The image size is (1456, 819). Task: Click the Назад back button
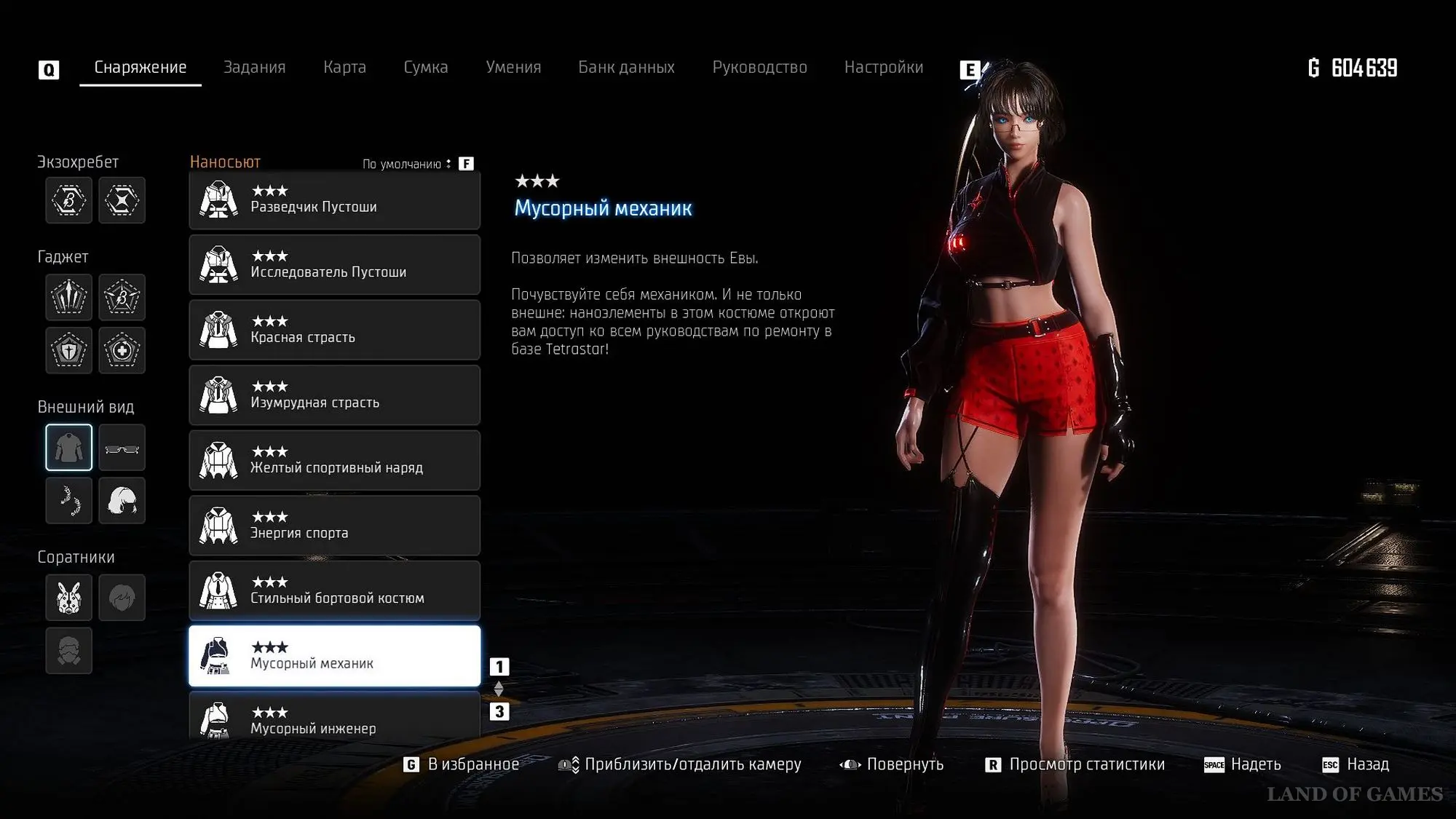point(1356,764)
